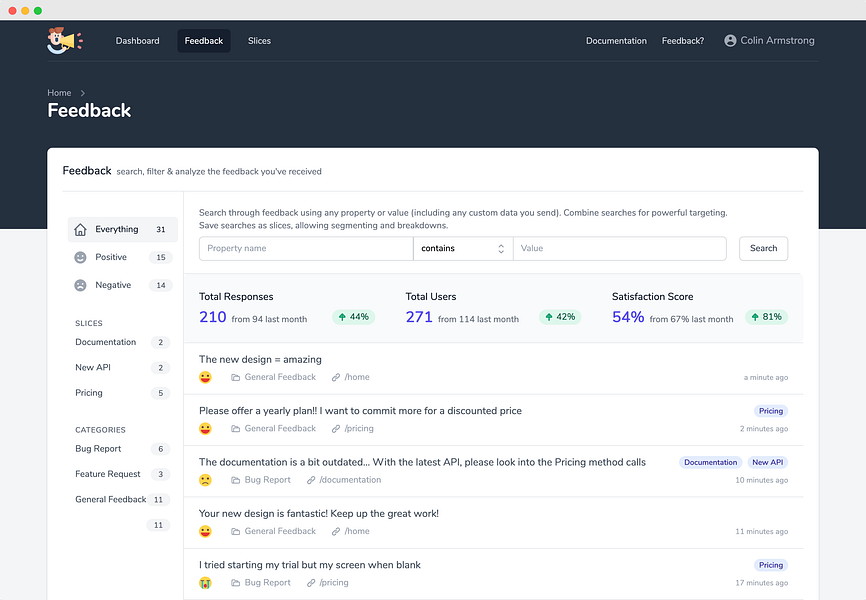
Task: Select the Bug Report category in sidebar
Action: tap(98, 449)
